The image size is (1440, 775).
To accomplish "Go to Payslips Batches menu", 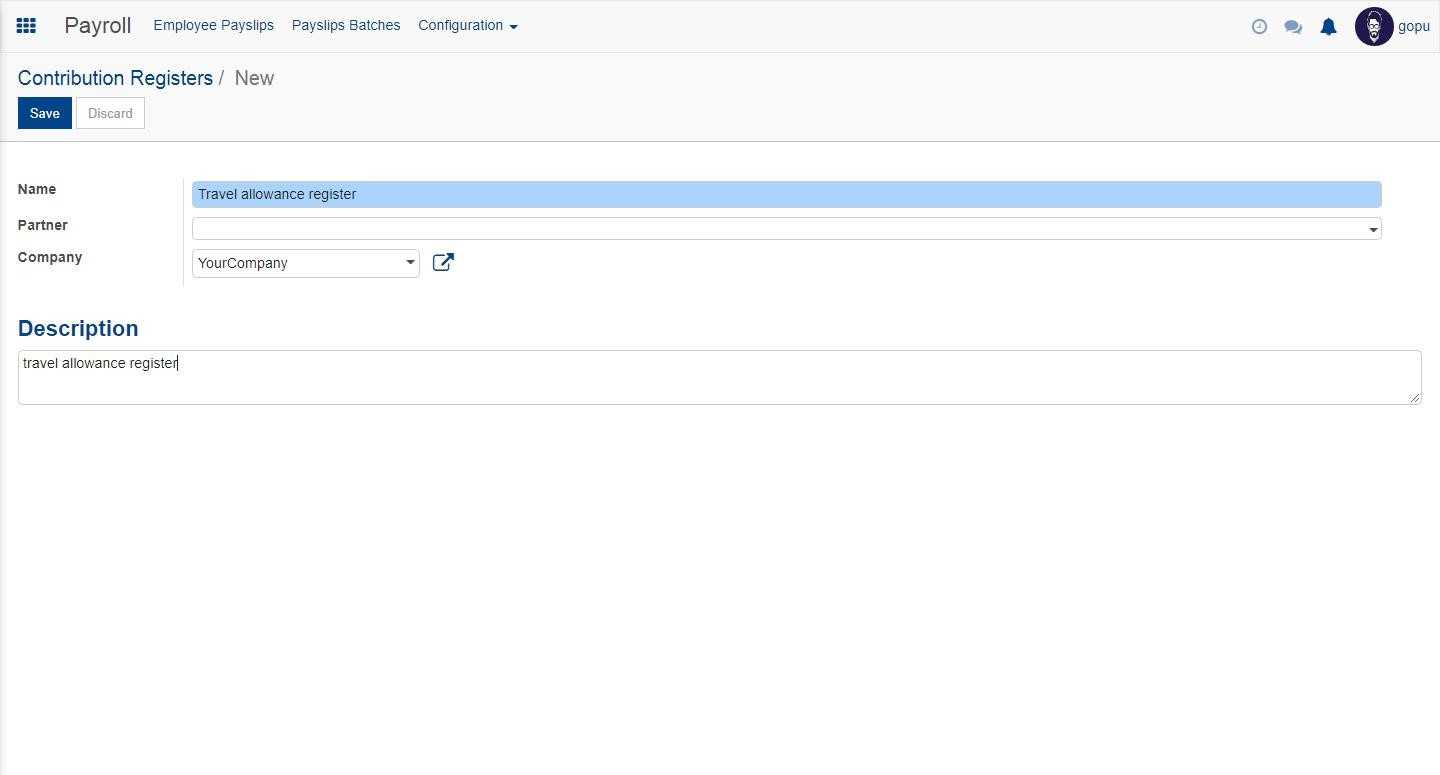I will [x=346, y=26].
